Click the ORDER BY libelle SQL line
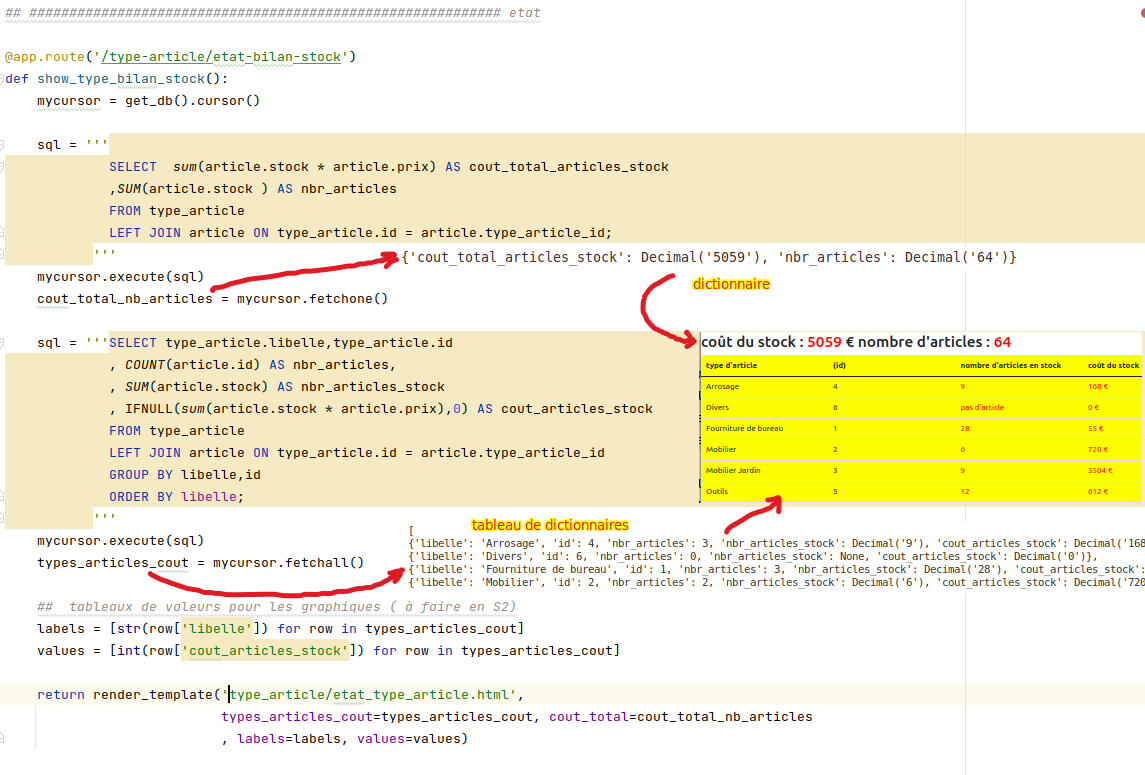The width and height of the screenshot is (1145, 775). tap(176, 497)
